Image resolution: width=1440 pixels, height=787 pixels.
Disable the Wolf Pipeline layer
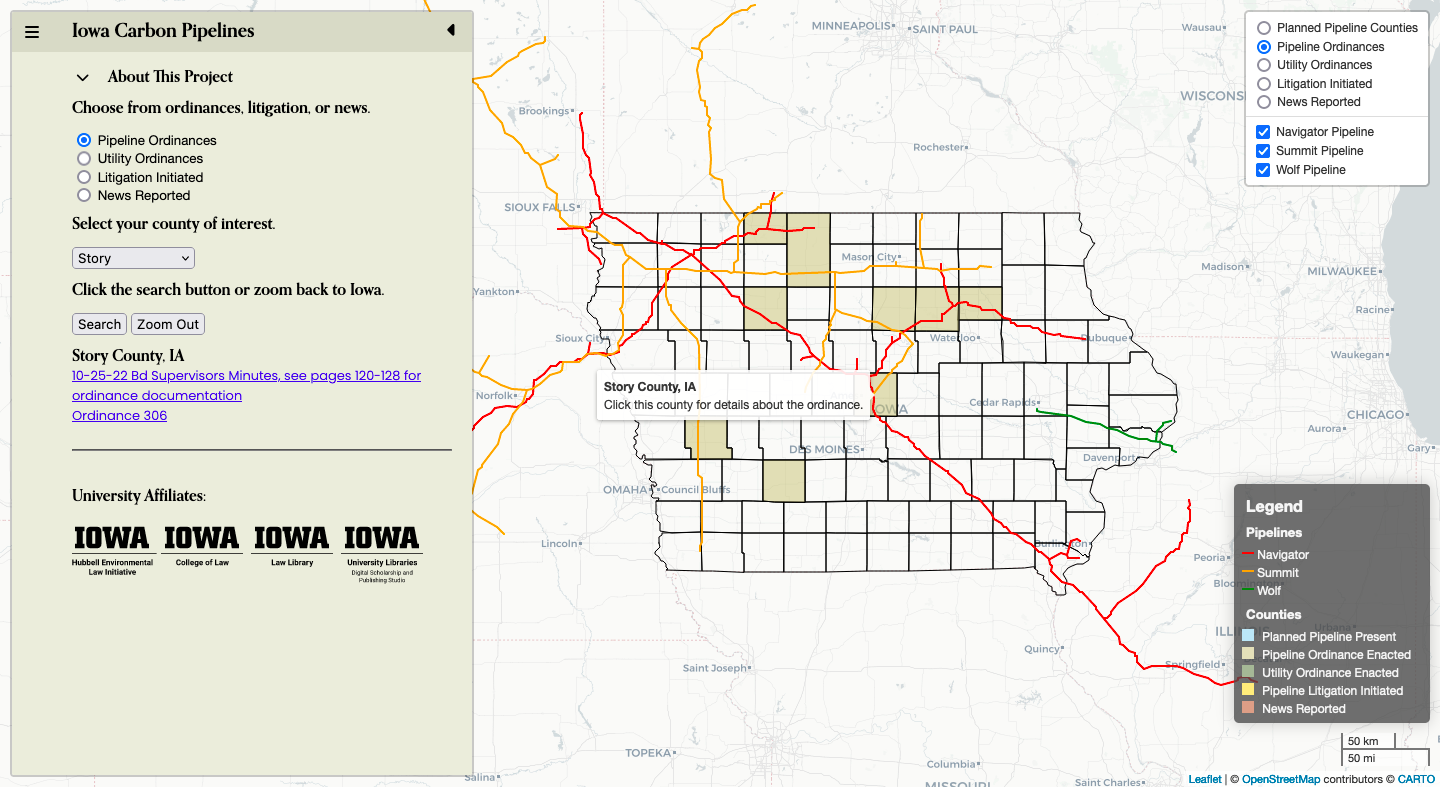click(x=1263, y=170)
